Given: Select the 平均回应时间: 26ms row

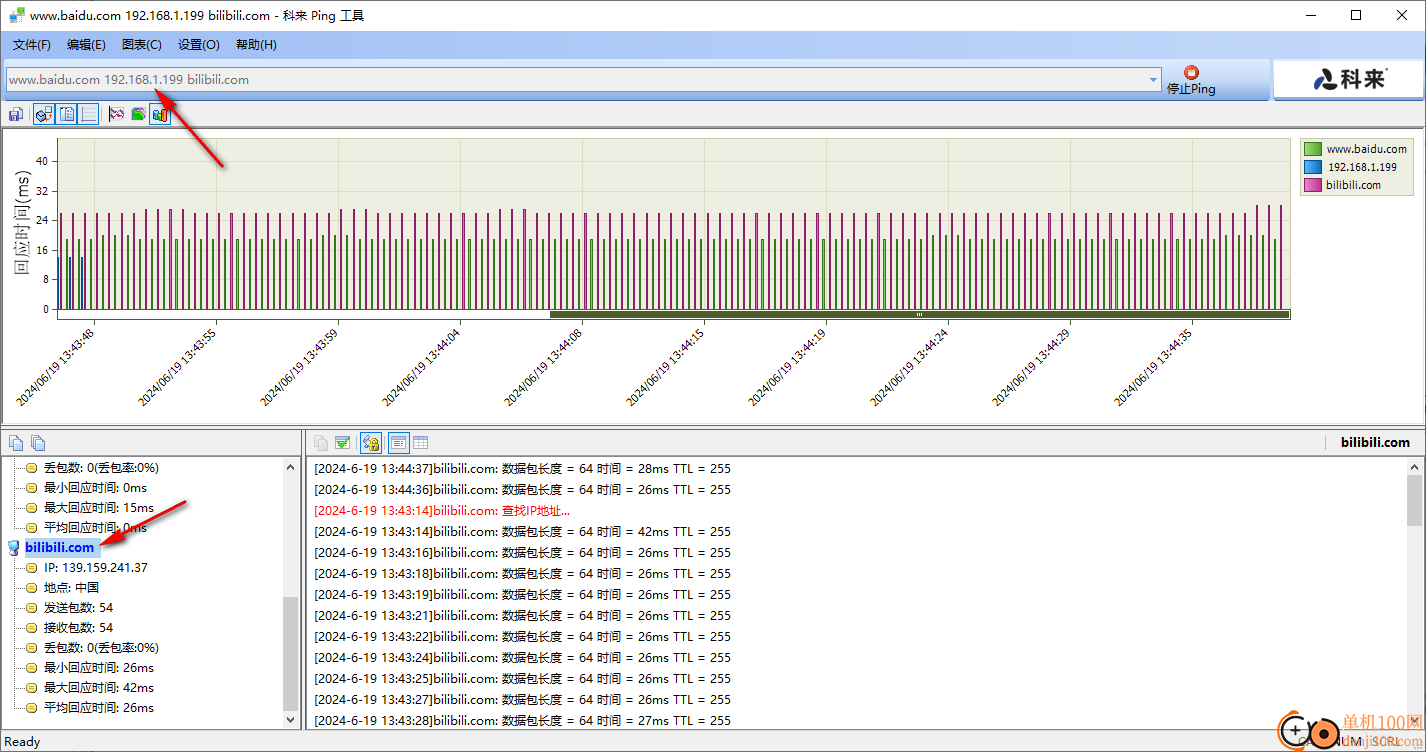Looking at the screenshot, I should [x=99, y=707].
